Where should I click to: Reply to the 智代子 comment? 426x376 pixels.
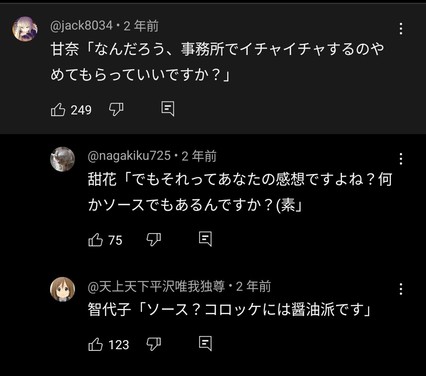[205, 343]
